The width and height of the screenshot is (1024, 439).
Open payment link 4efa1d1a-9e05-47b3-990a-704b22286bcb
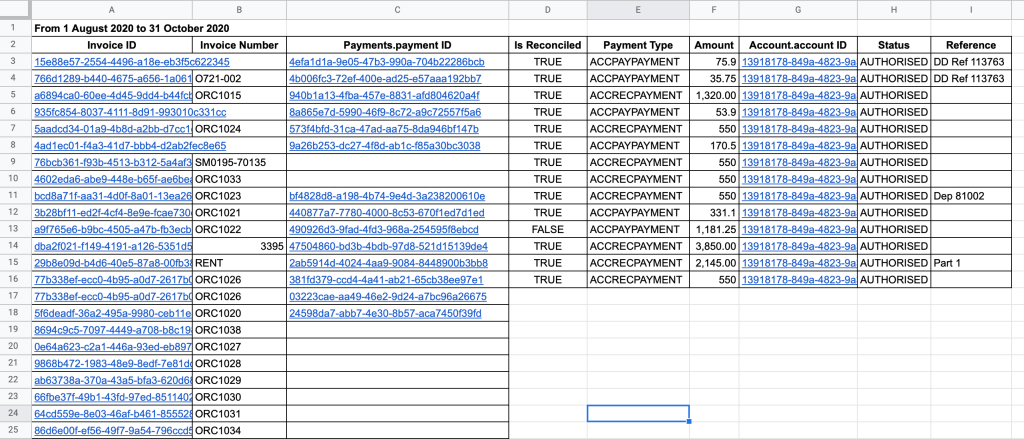coord(387,62)
